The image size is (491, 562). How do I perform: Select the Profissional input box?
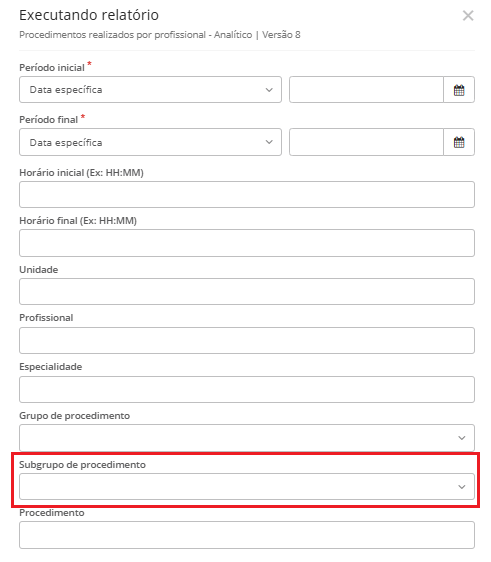(x=247, y=340)
